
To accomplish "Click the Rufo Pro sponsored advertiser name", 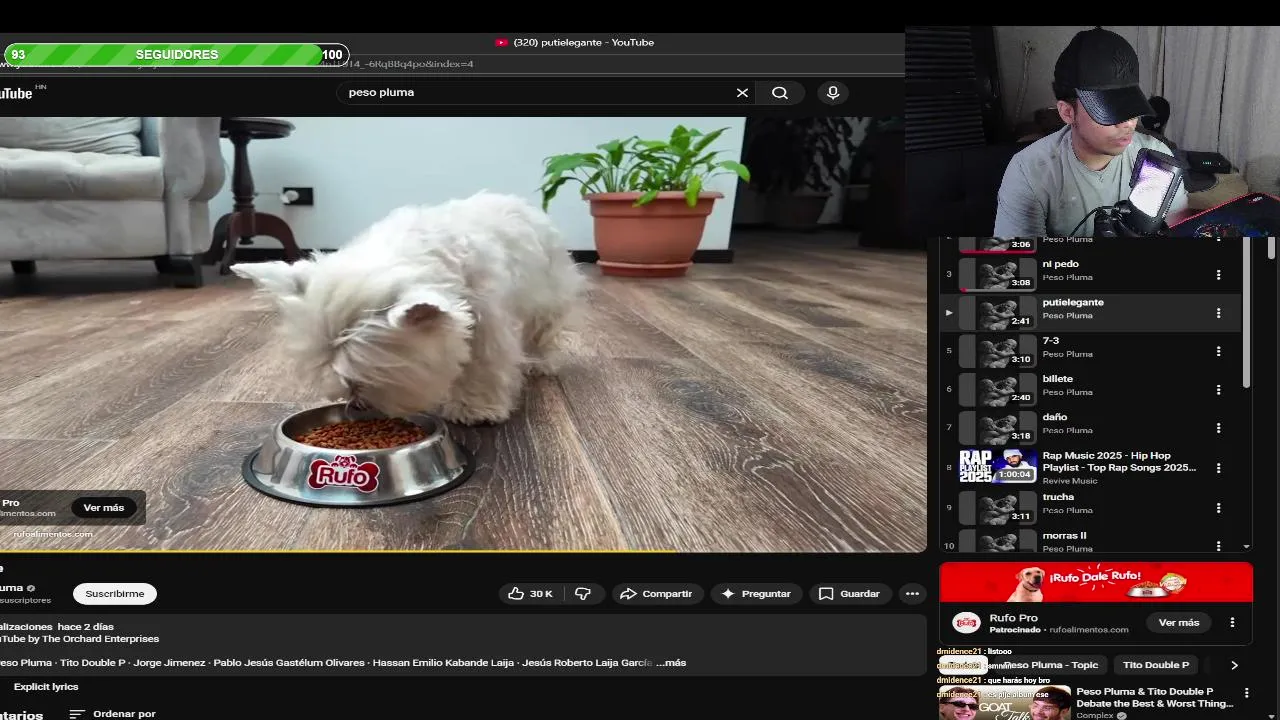I will coord(1013,618).
